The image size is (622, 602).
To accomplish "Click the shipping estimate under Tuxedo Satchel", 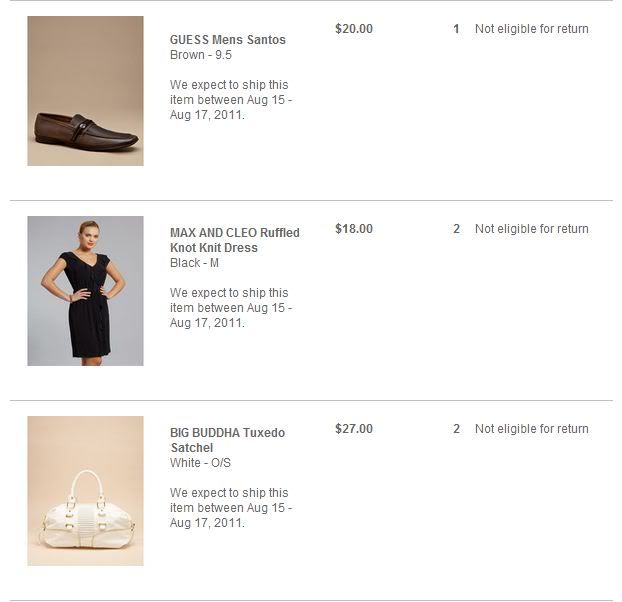I will coord(230,508).
